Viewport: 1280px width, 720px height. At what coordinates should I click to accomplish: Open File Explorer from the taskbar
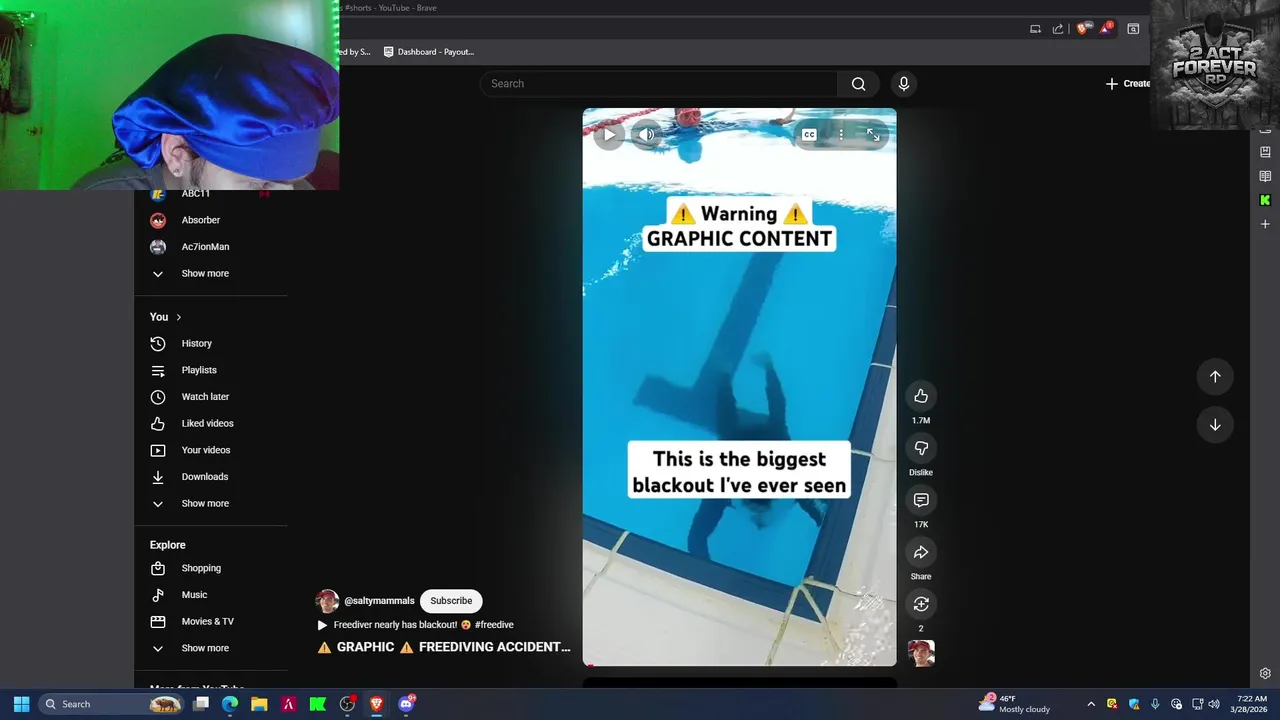(259, 704)
